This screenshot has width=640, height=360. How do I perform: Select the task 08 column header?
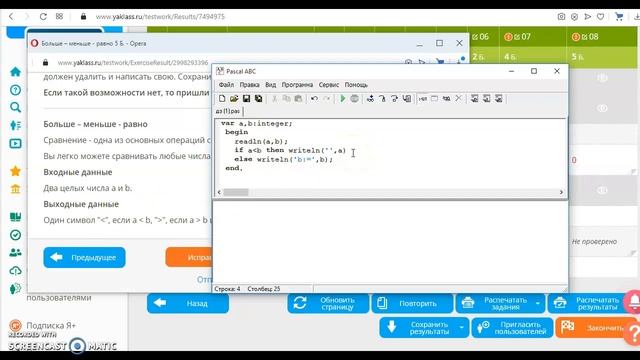coord(603,37)
